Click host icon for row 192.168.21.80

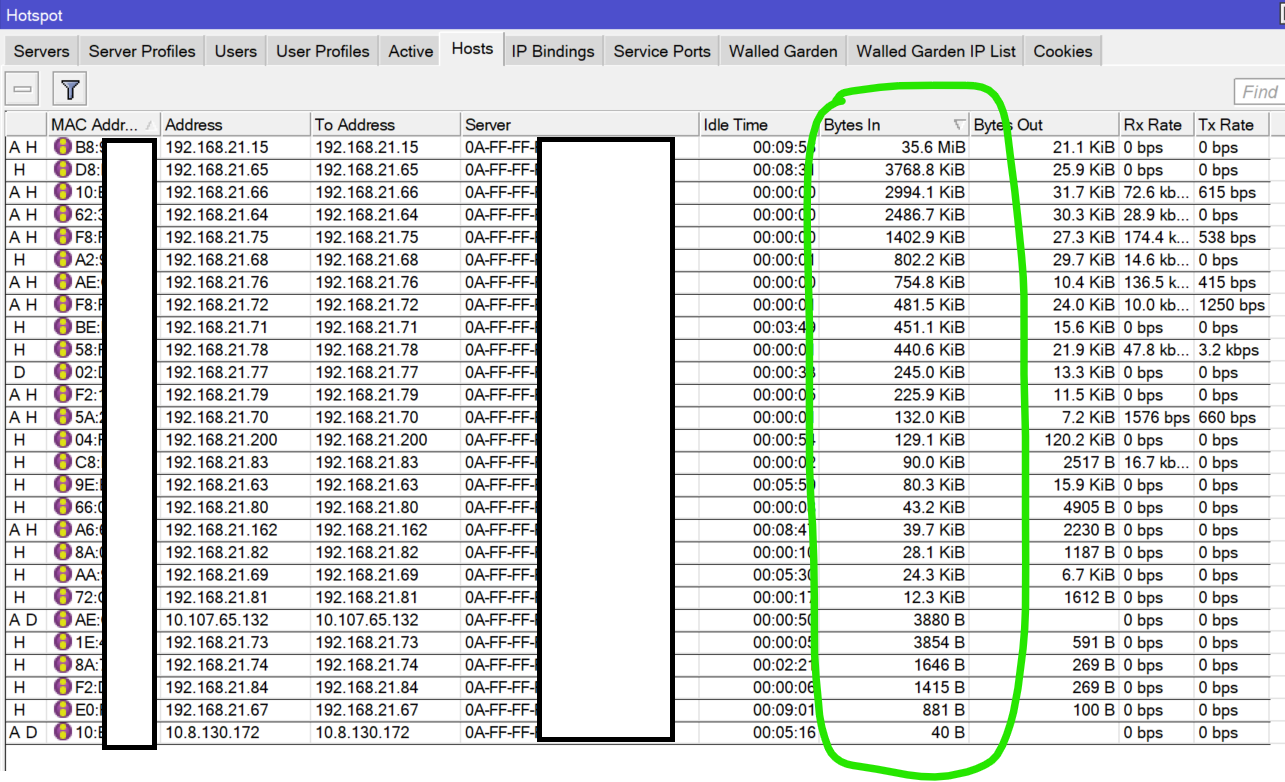[x=62, y=507]
